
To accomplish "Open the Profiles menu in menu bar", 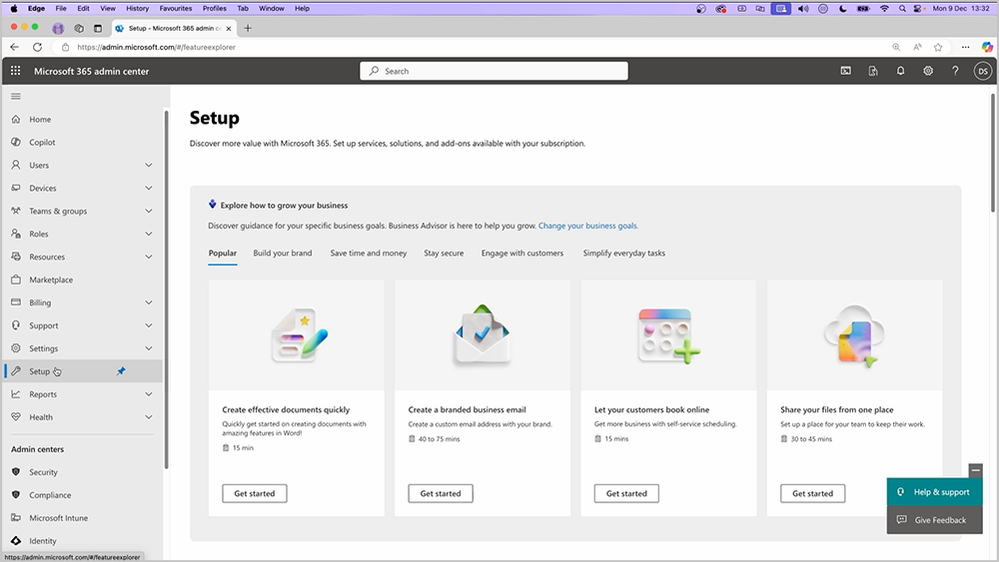I will click(214, 8).
